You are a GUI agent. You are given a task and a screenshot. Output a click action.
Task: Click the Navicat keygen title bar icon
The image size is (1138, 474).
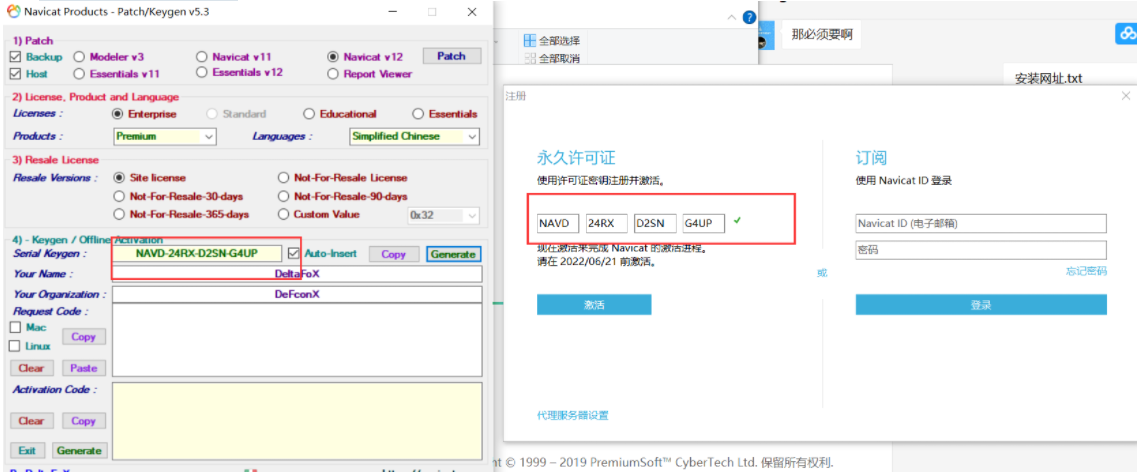(13, 12)
